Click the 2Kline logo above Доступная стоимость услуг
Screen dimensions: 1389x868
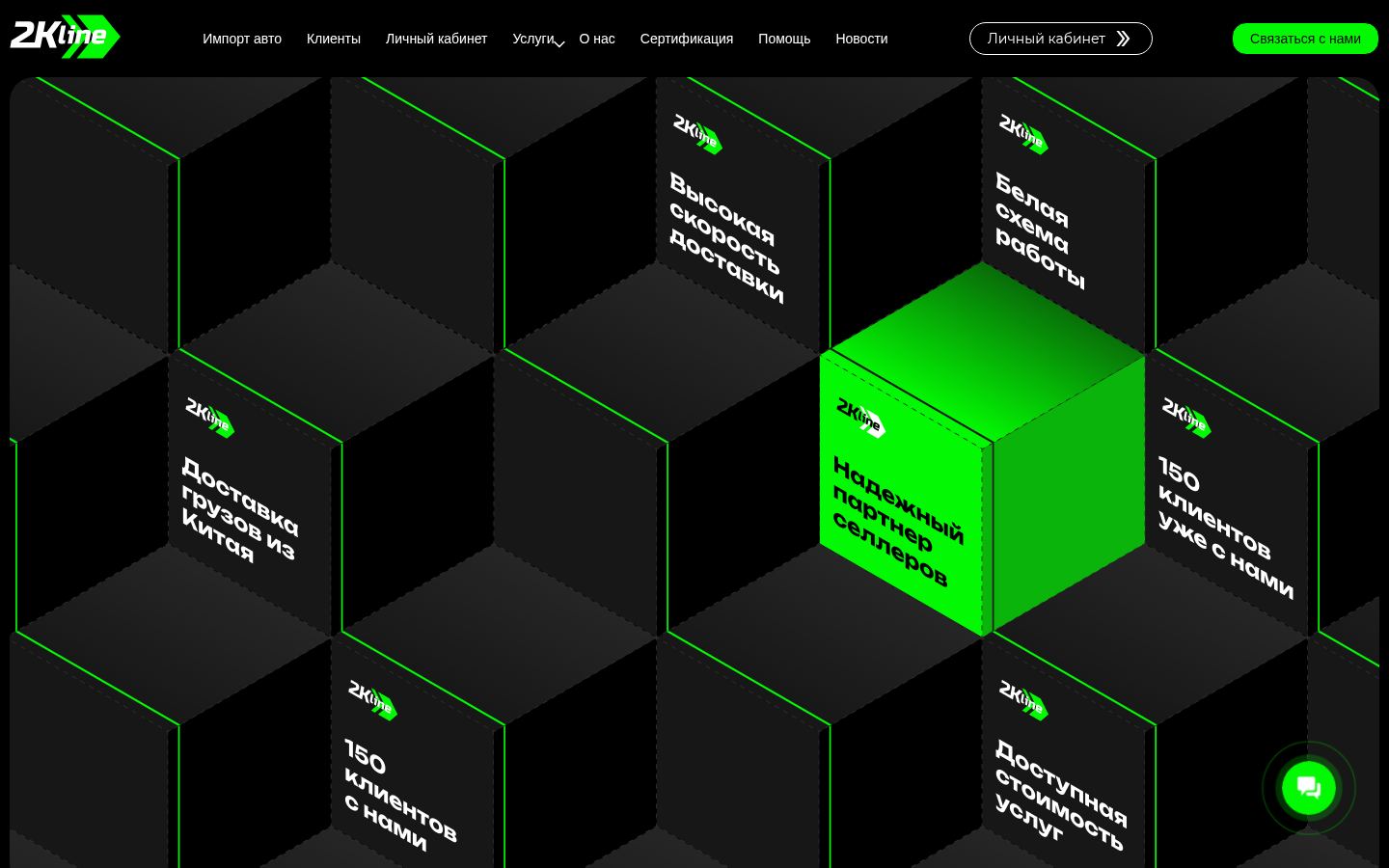point(1022,699)
